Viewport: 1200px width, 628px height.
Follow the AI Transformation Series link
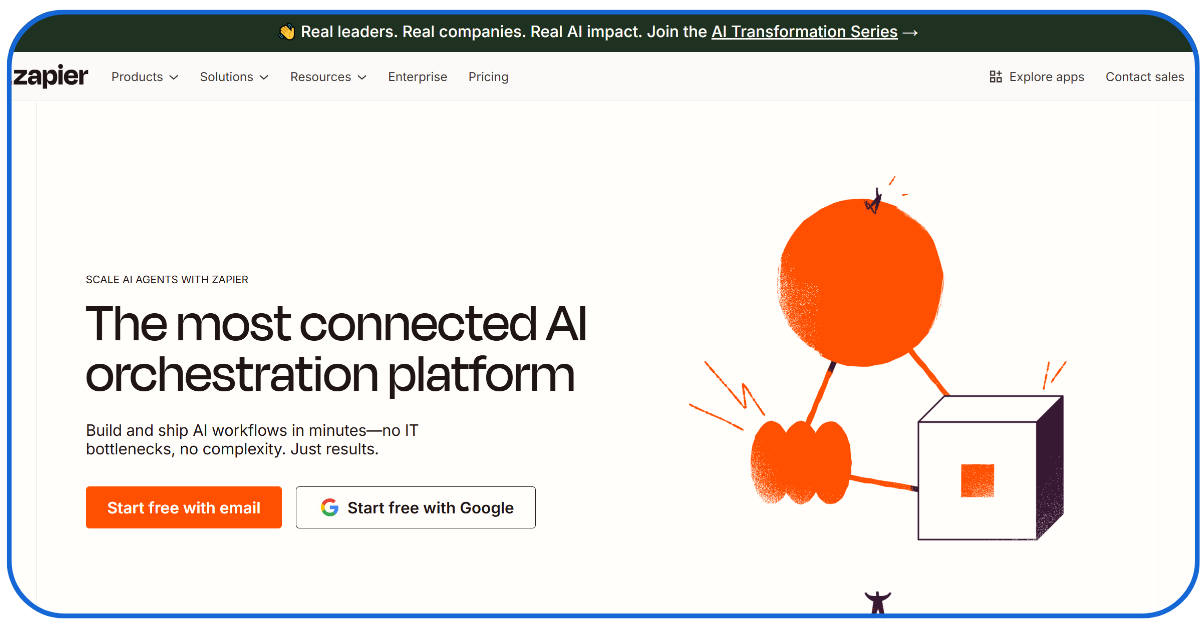pos(804,32)
